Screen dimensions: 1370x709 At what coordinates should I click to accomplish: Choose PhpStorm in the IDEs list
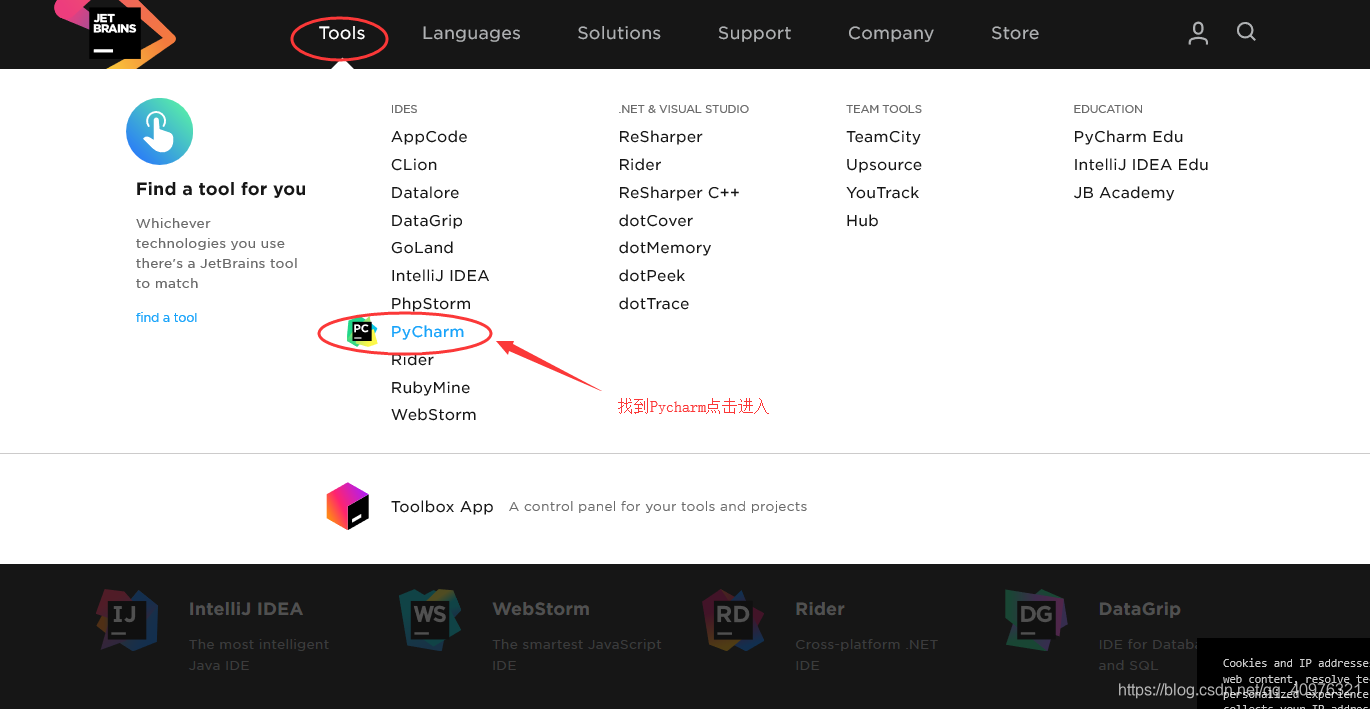click(431, 304)
